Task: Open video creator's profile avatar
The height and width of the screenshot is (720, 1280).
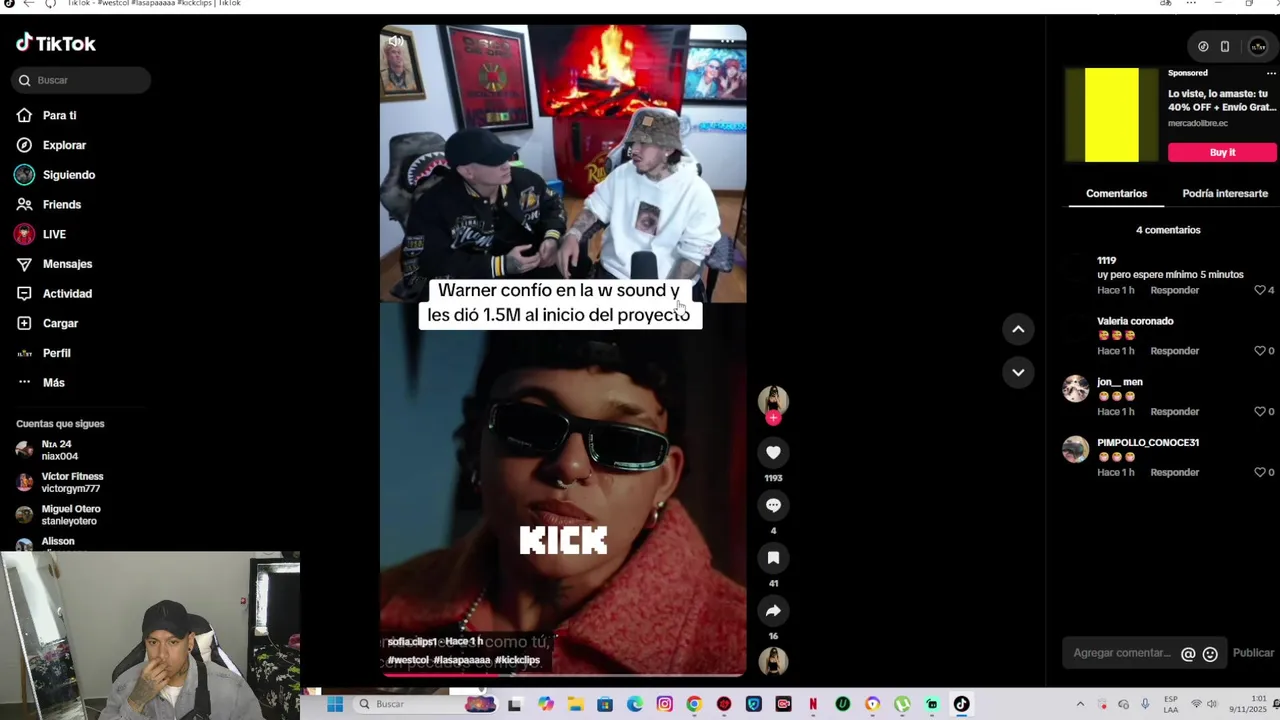Action: (773, 400)
